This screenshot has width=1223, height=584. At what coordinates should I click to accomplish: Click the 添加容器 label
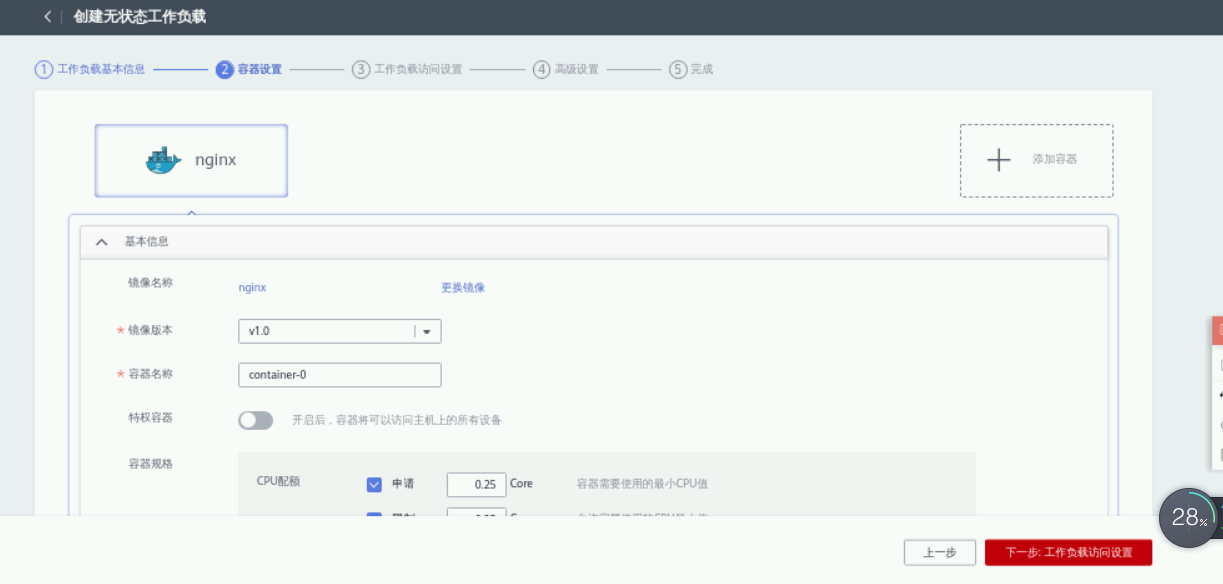pos(1055,159)
